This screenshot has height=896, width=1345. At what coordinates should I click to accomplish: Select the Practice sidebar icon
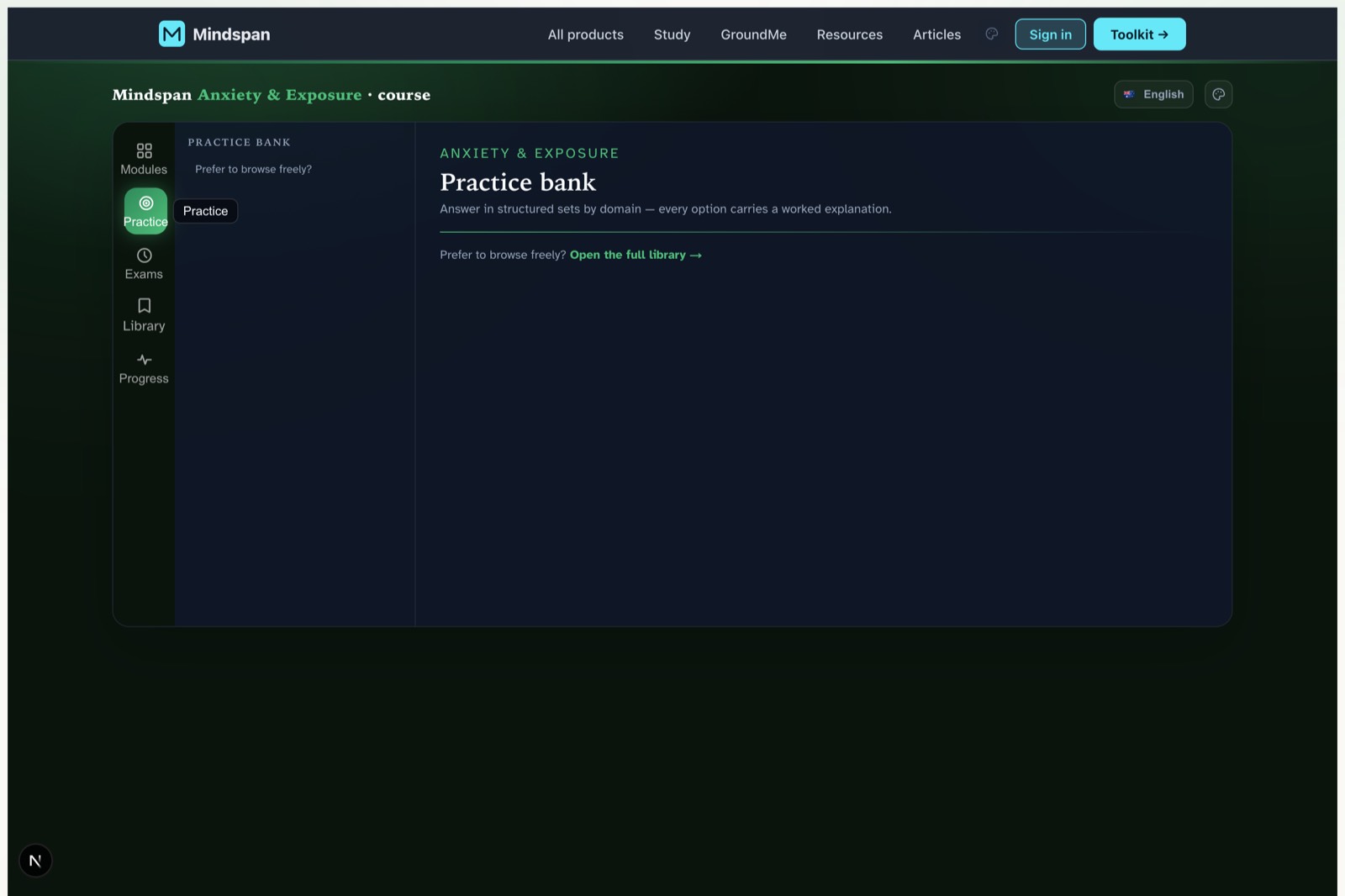[145, 211]
